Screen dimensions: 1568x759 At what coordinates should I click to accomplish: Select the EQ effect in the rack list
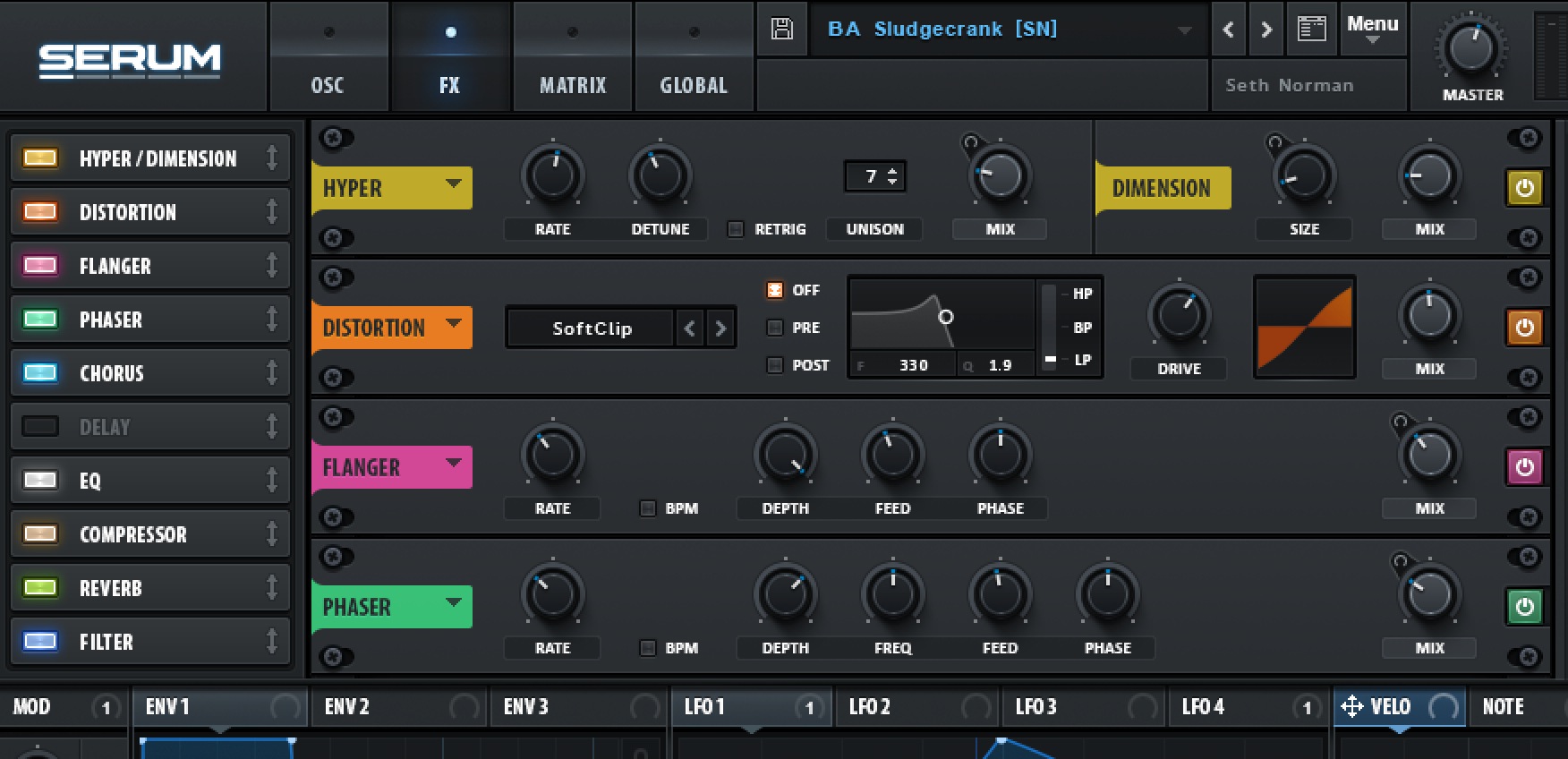[x=150, y=481]
